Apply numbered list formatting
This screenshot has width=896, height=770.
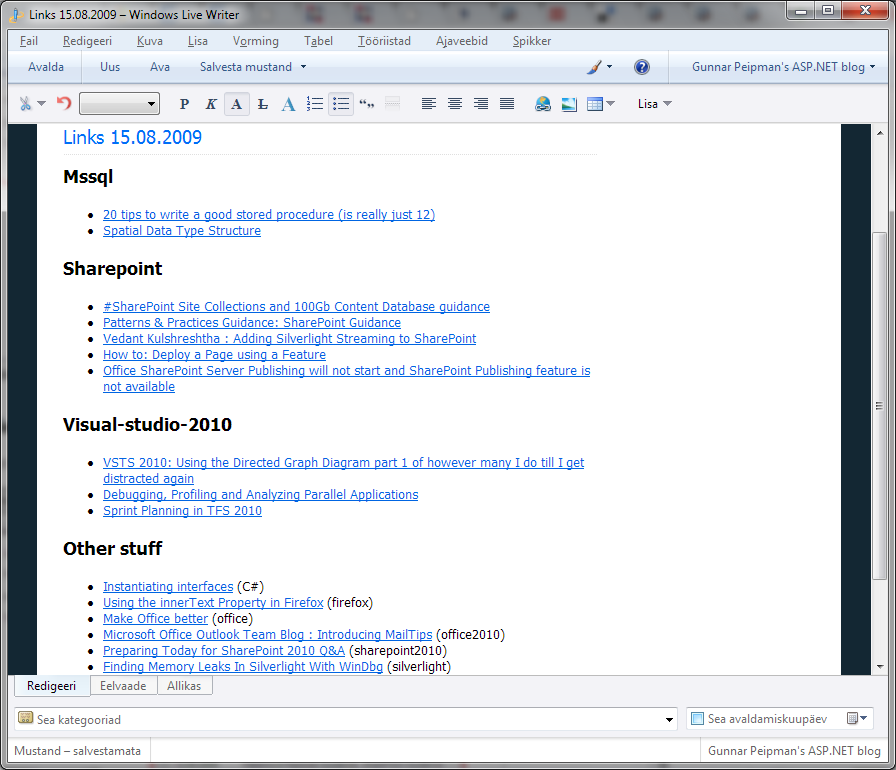tap(315, 104)
